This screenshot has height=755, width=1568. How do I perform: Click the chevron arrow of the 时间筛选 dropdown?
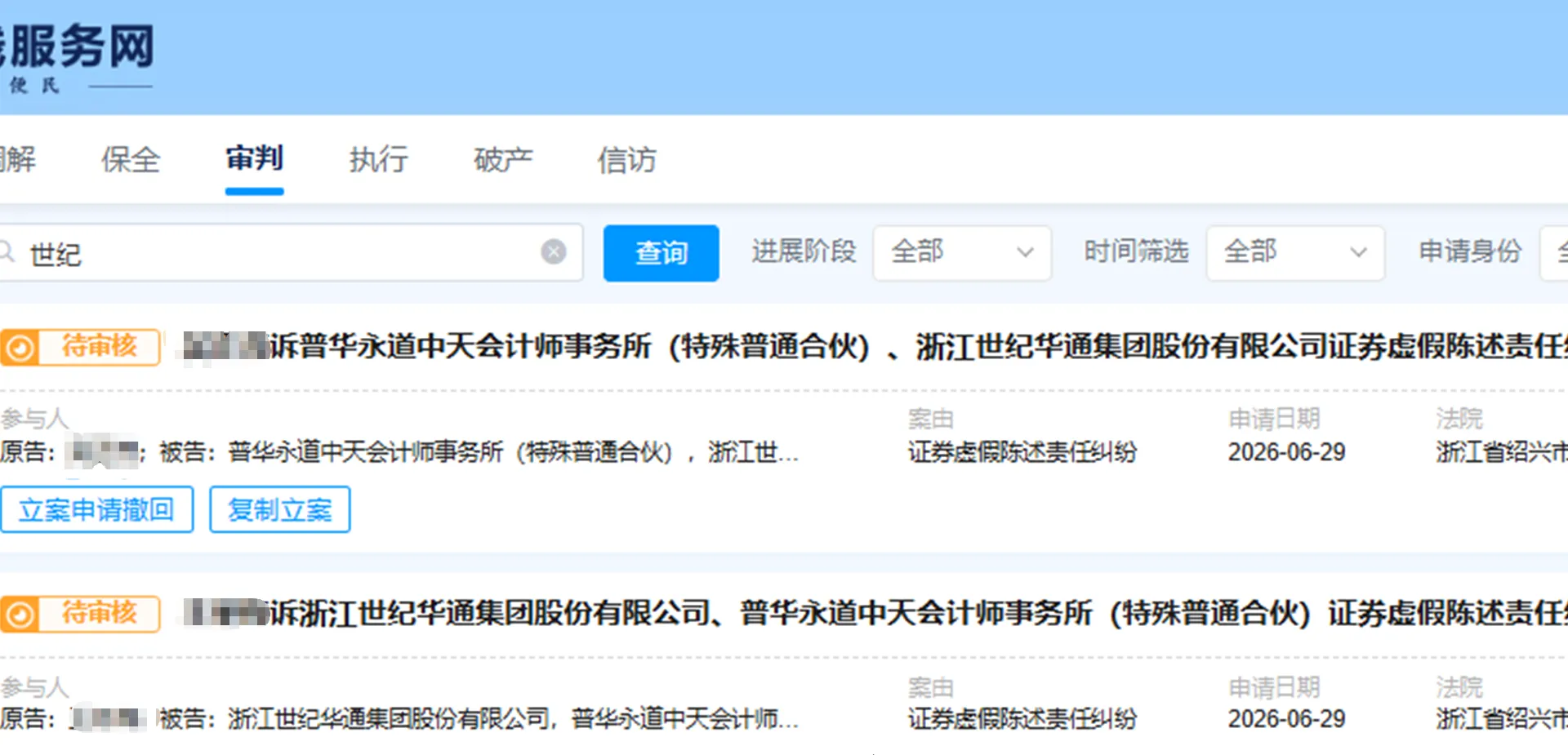pyautogui.click(x=1358, y=252)
